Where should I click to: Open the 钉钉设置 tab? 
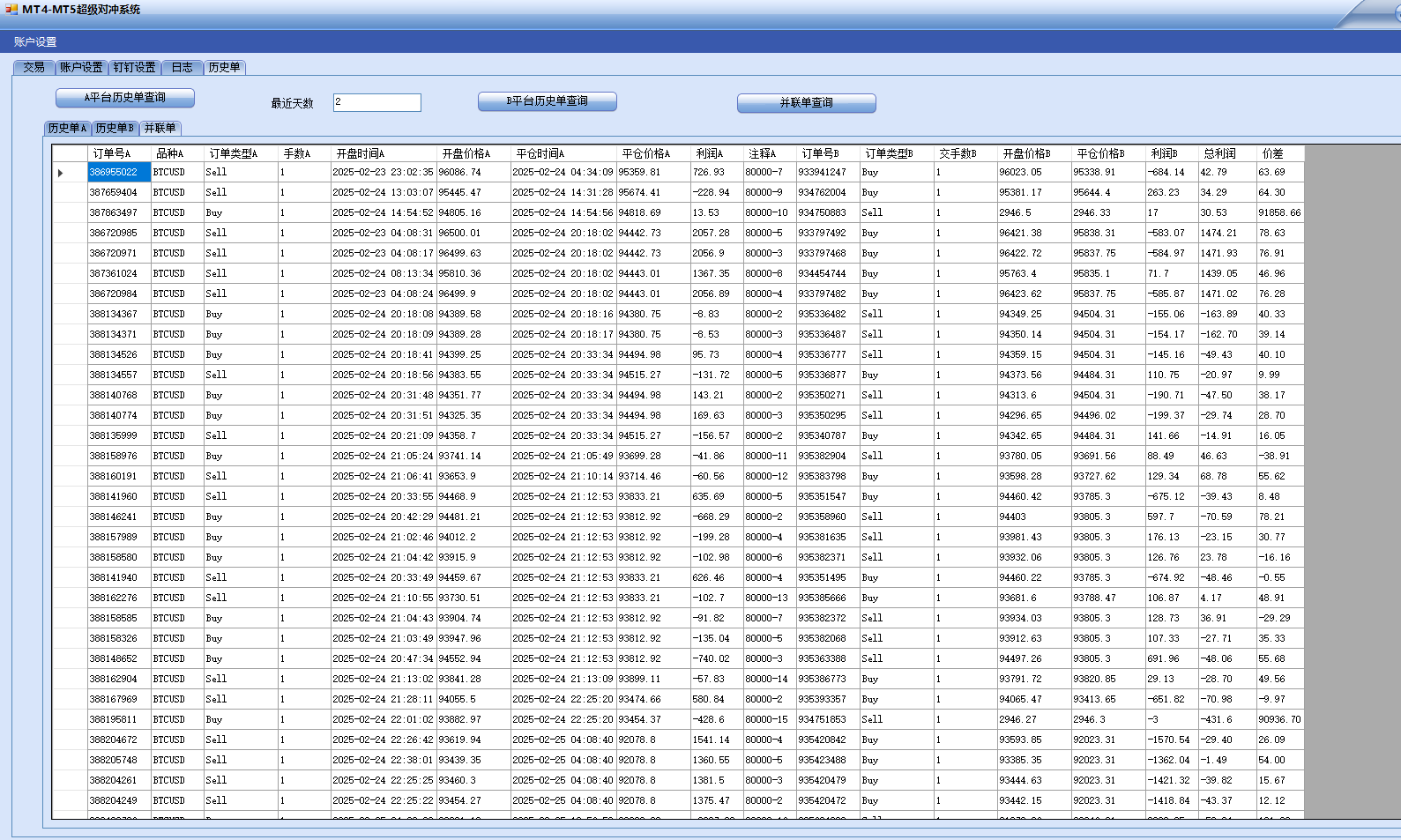tap(134, 67)
